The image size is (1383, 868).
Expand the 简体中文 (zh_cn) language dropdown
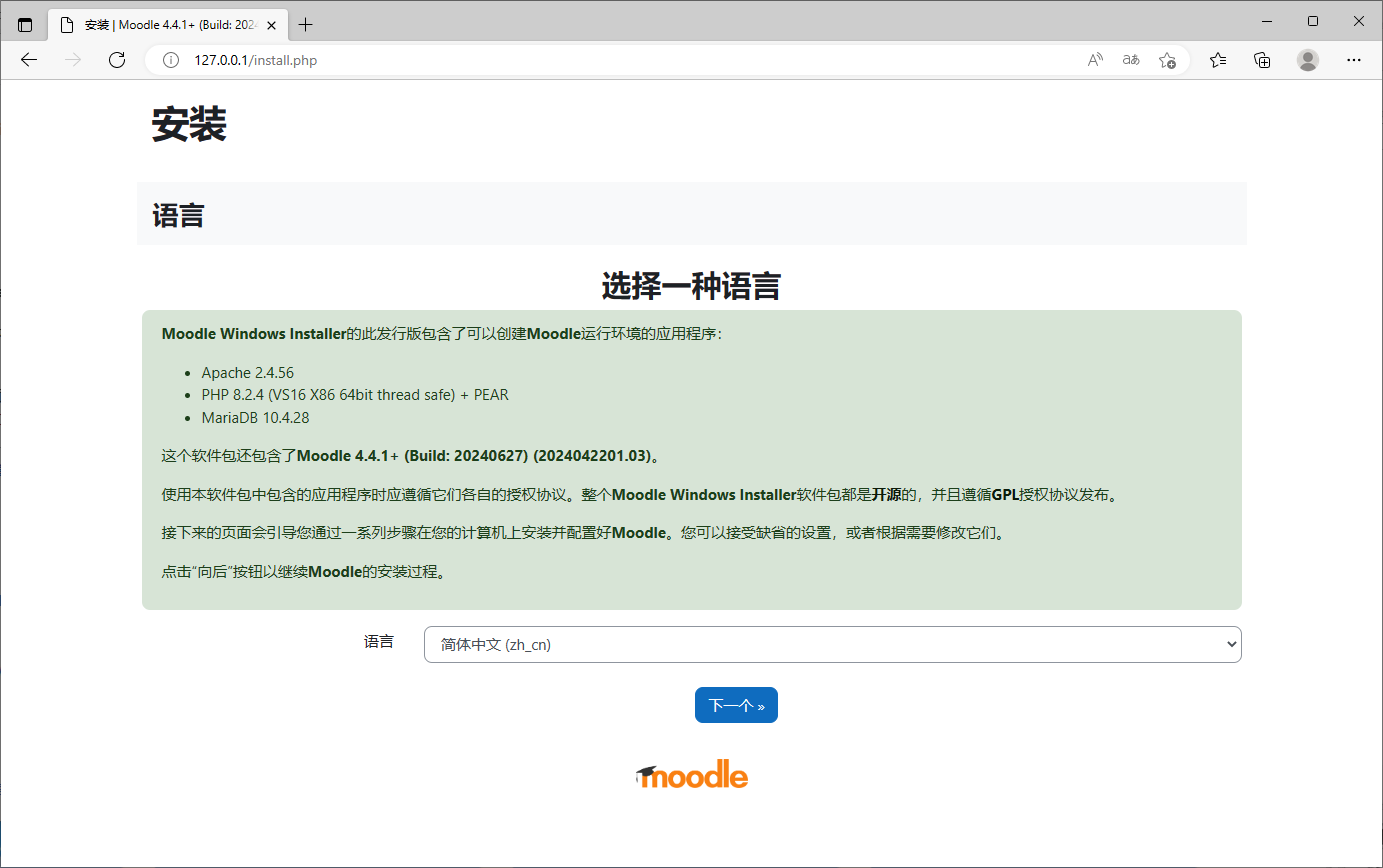(832, 645)
